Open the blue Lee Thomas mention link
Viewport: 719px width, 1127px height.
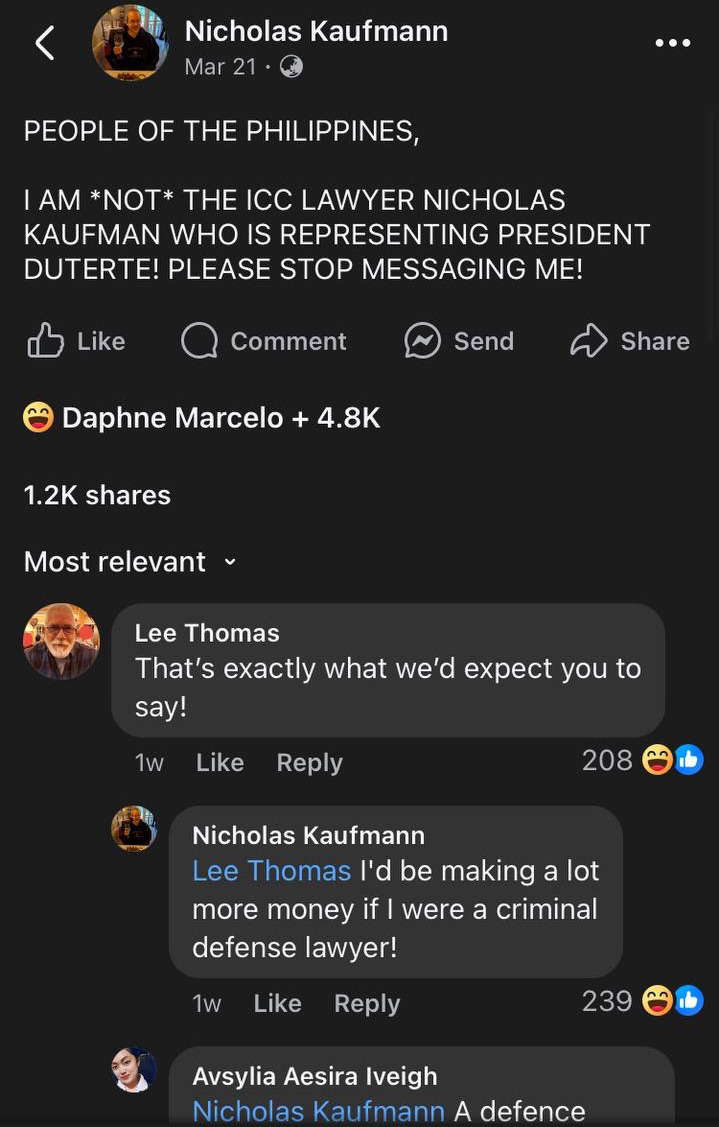[x=271, y=871]
